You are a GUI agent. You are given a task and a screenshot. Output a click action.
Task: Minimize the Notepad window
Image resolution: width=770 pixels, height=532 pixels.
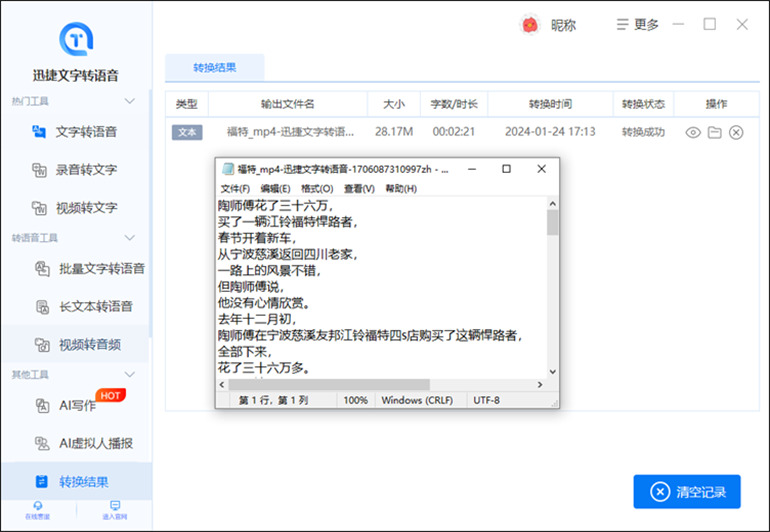[472, 169]
